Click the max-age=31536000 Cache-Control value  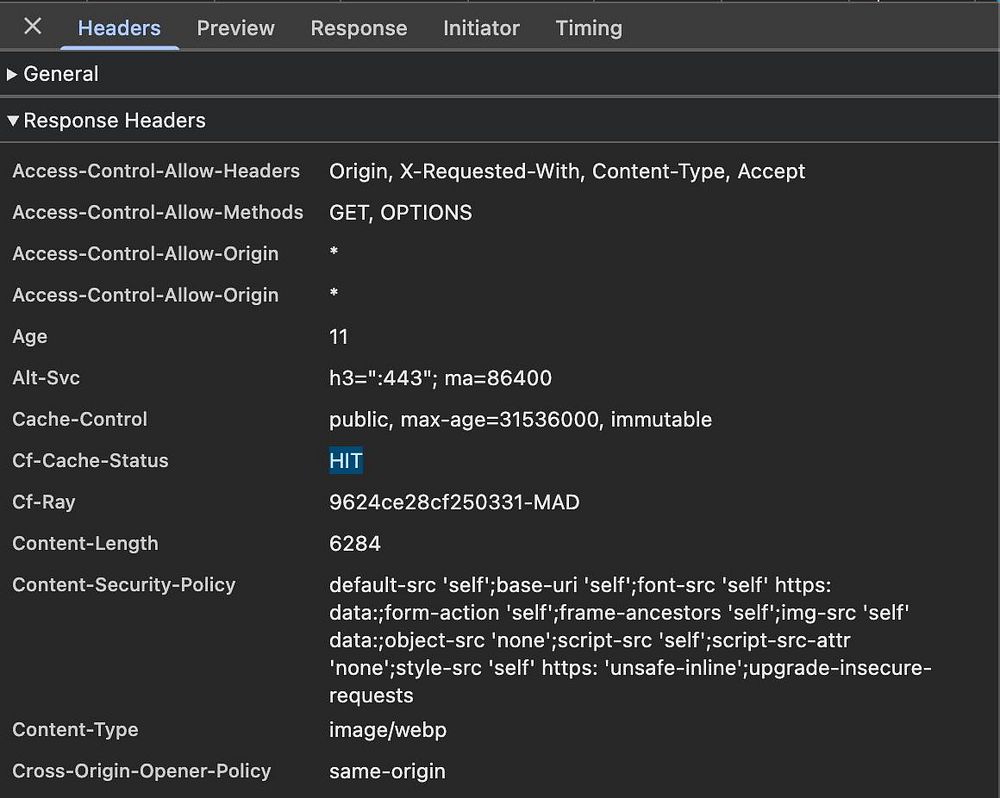click(x=501, y=420)
